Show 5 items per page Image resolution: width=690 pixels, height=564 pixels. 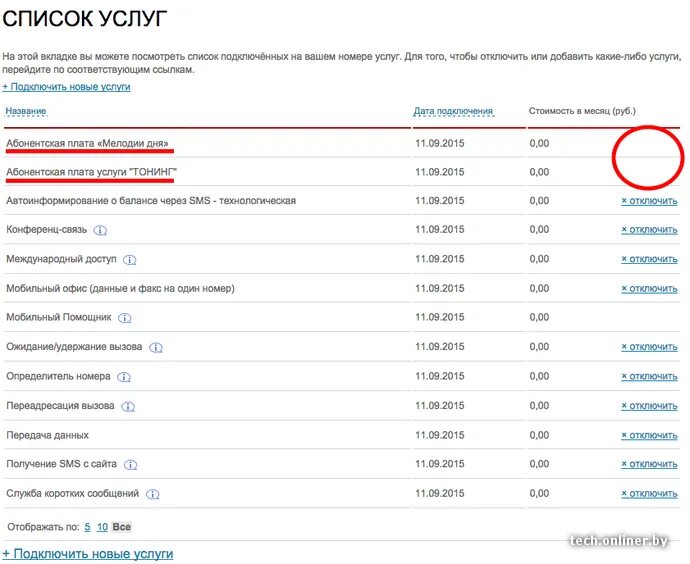tap(88, 527)
